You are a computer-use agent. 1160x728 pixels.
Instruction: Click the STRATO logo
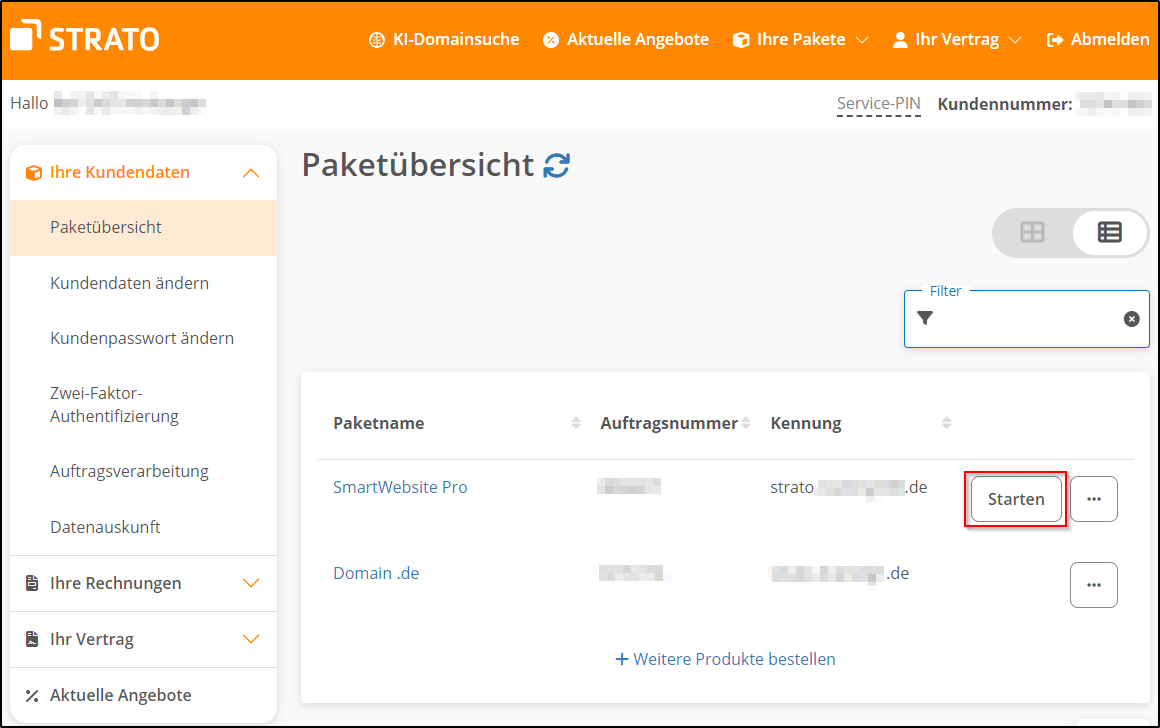pos(84,37)
